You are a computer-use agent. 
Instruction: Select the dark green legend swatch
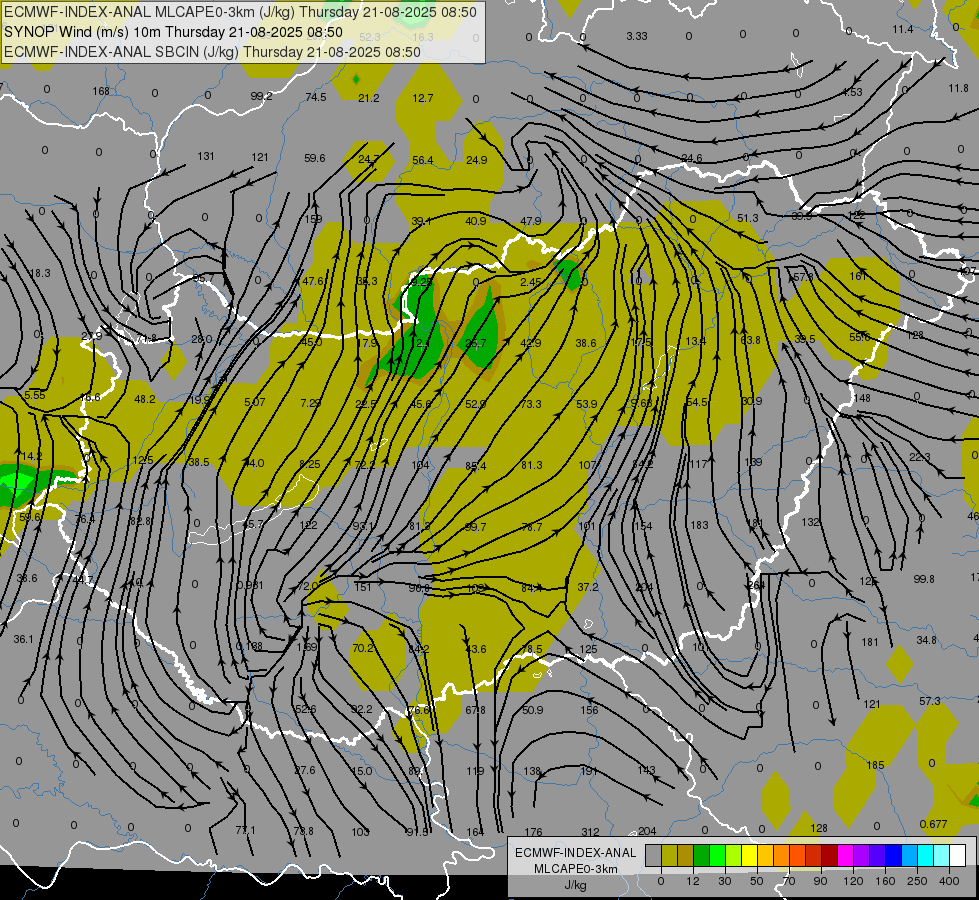click(701, 855)
